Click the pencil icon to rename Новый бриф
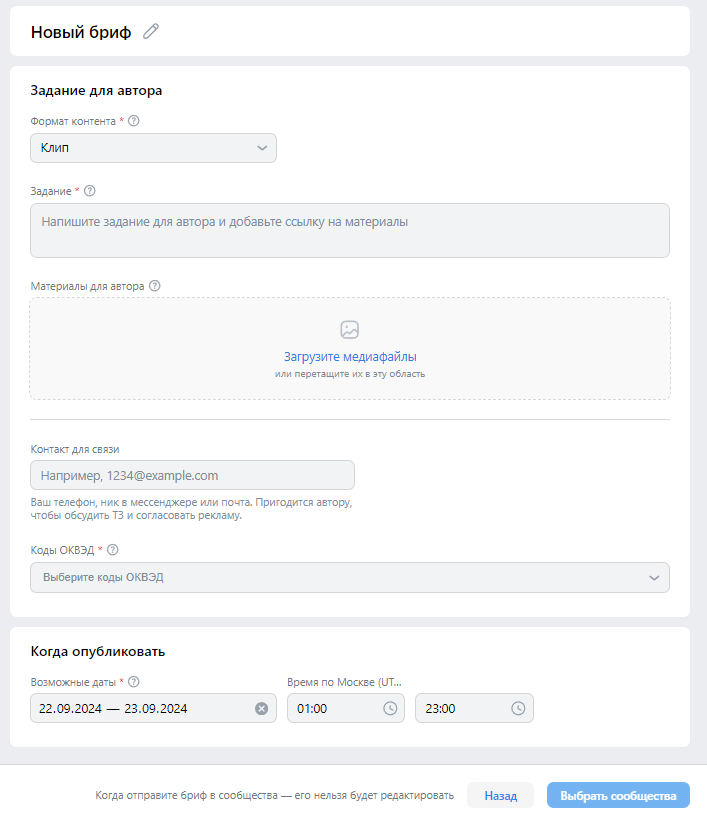Screen dimensions: 707x818 151,31
